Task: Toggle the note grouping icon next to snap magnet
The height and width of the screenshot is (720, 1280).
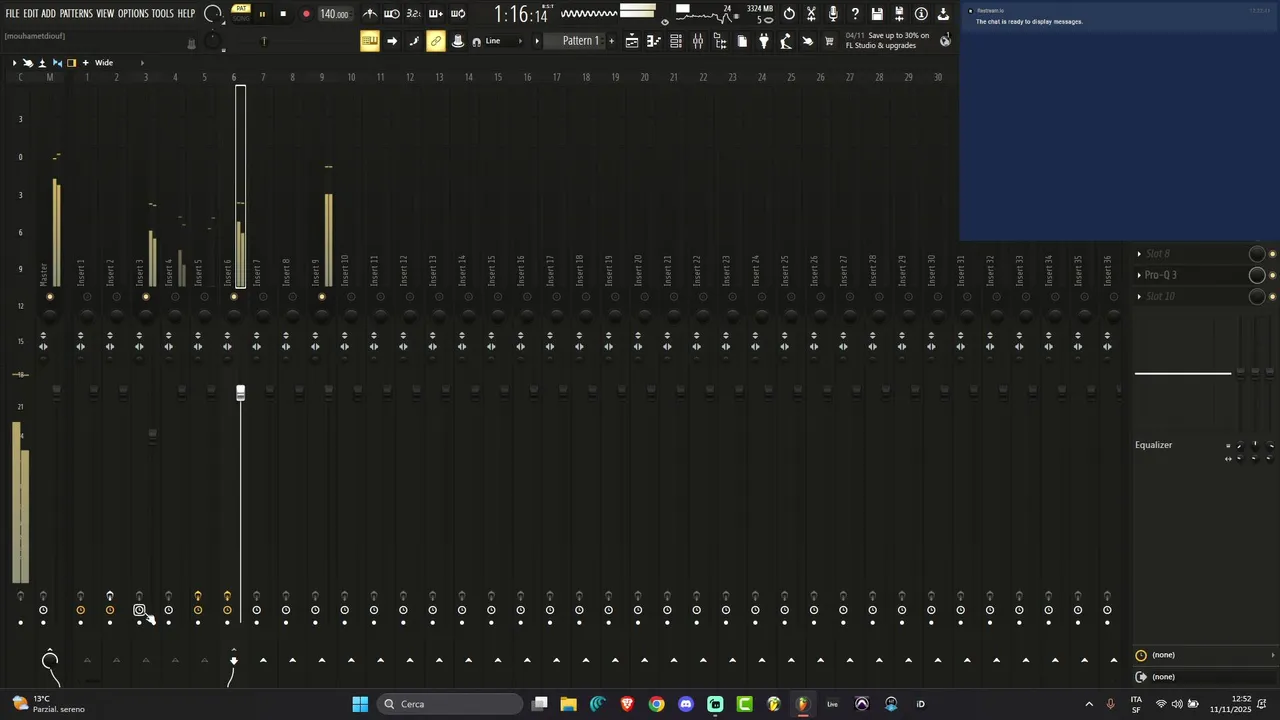Action: [458, 41]
